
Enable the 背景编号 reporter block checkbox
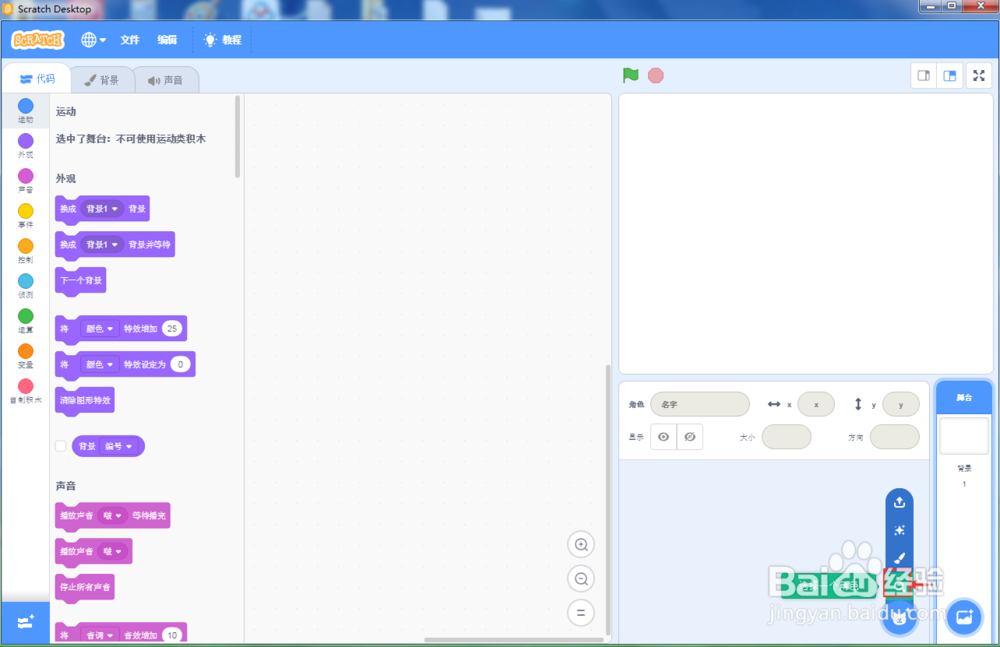coord(60,446)
